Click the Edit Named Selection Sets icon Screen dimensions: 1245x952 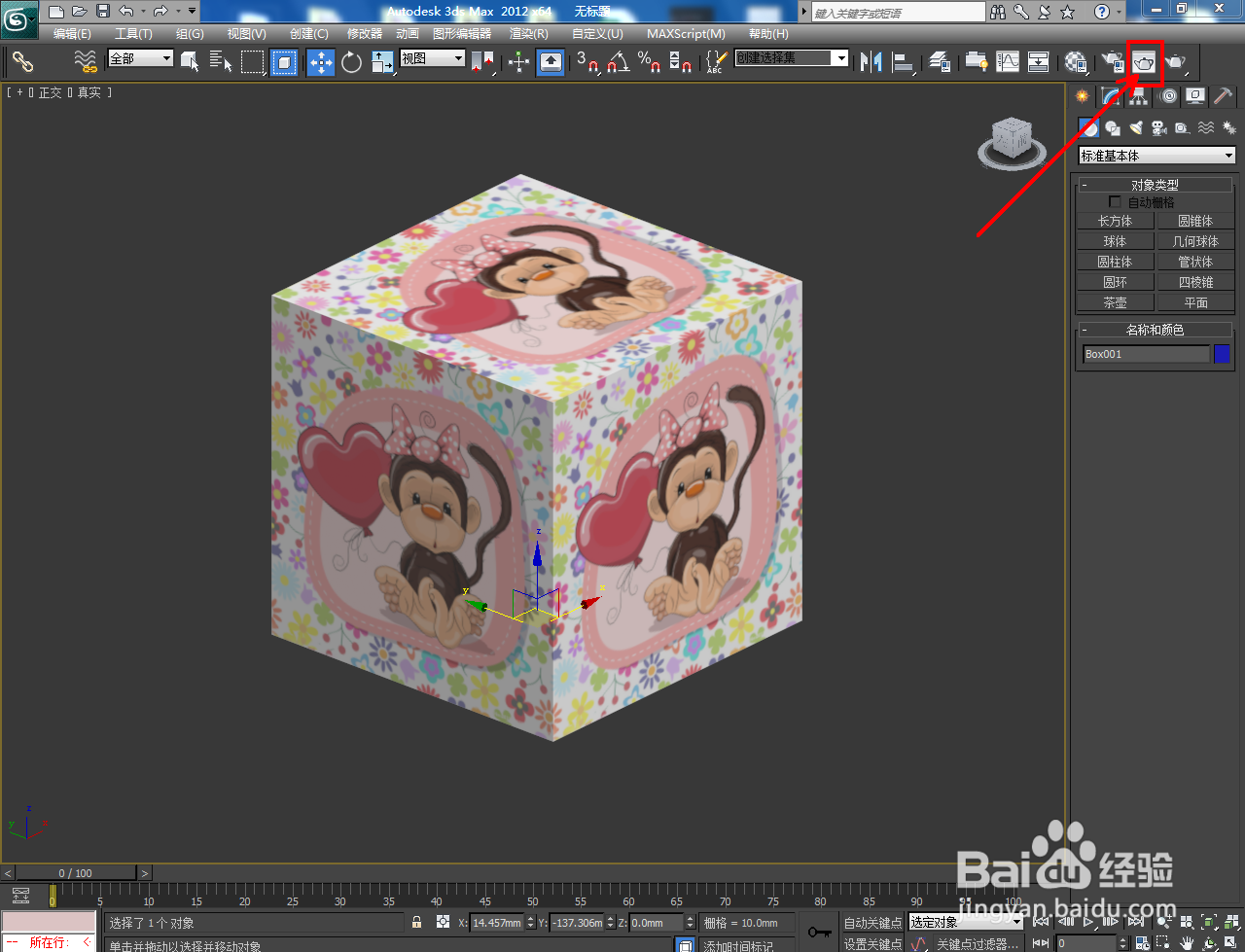tap(715, 62)
